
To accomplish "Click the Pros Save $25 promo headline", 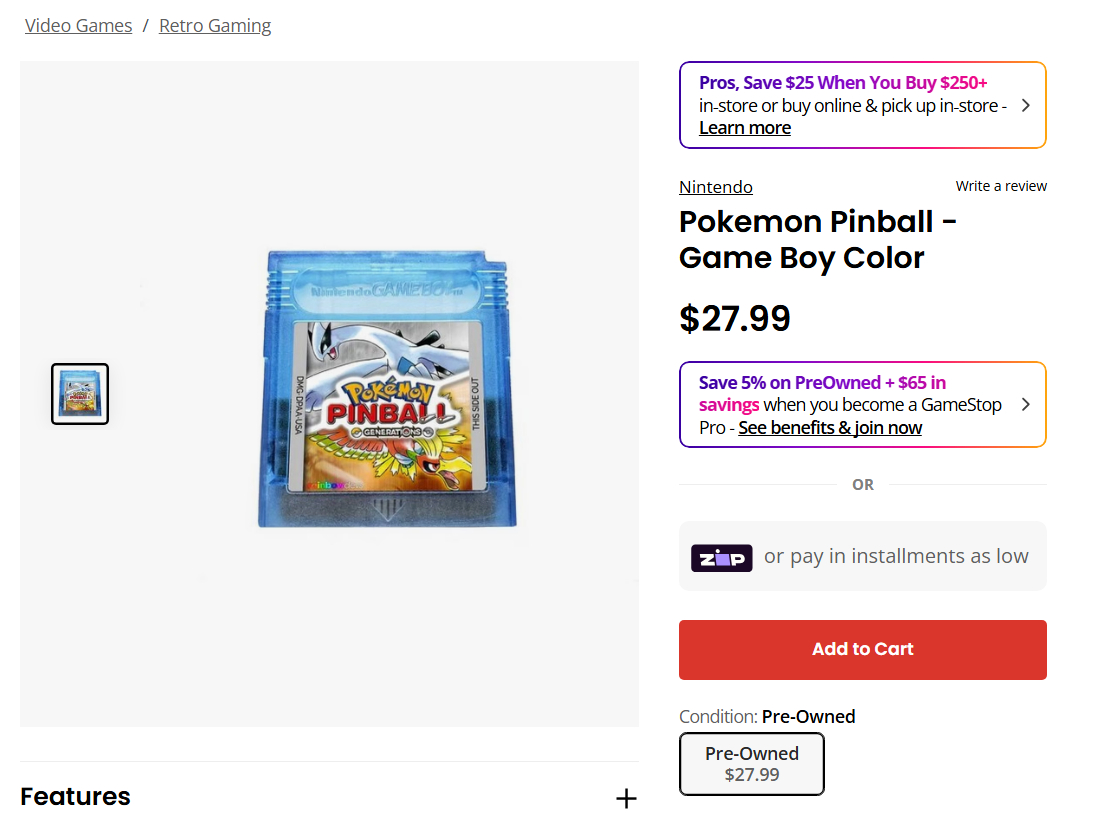I will tap(843, 83).
